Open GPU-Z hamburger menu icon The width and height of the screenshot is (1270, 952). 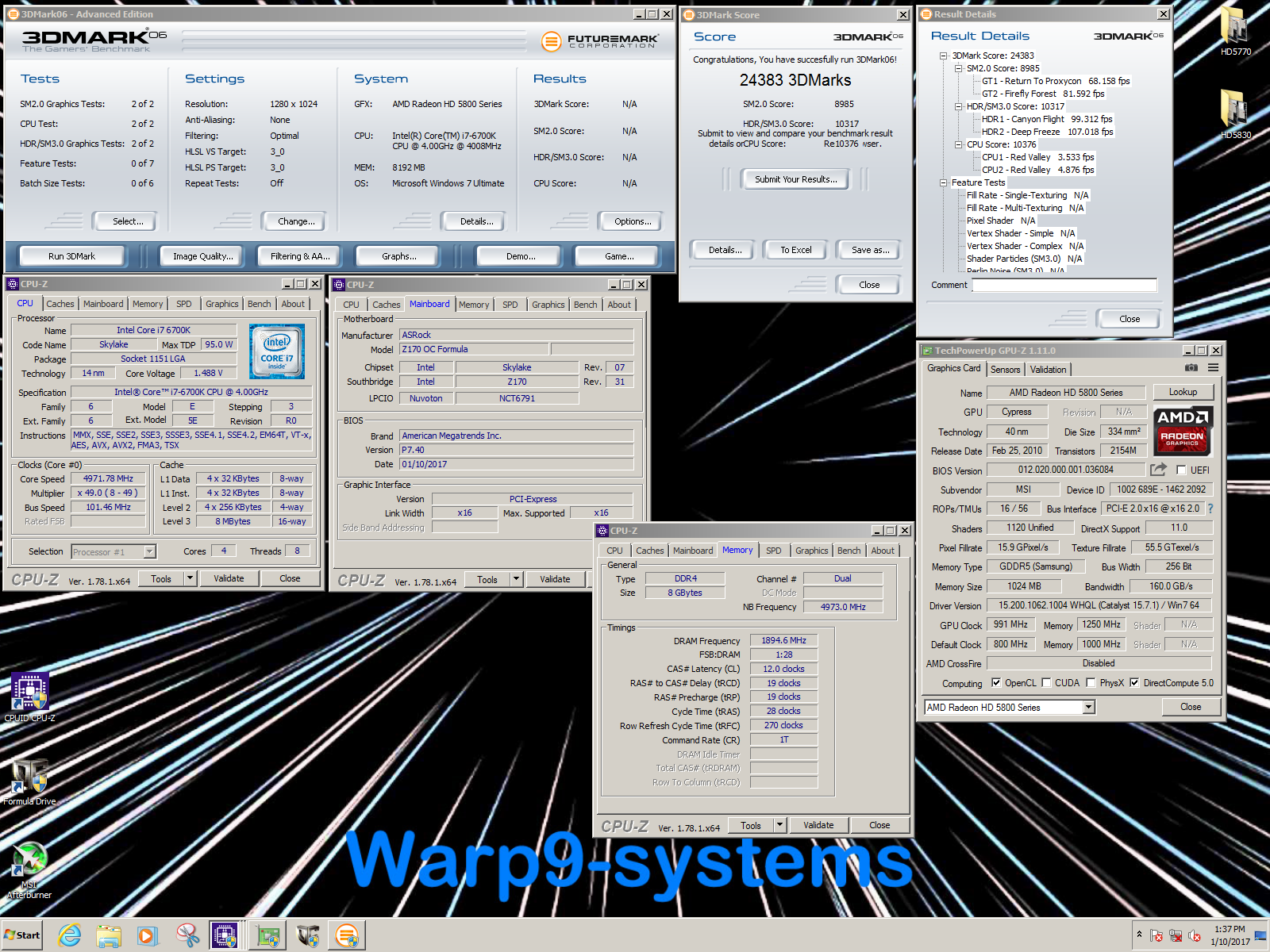coord(1213,368)
